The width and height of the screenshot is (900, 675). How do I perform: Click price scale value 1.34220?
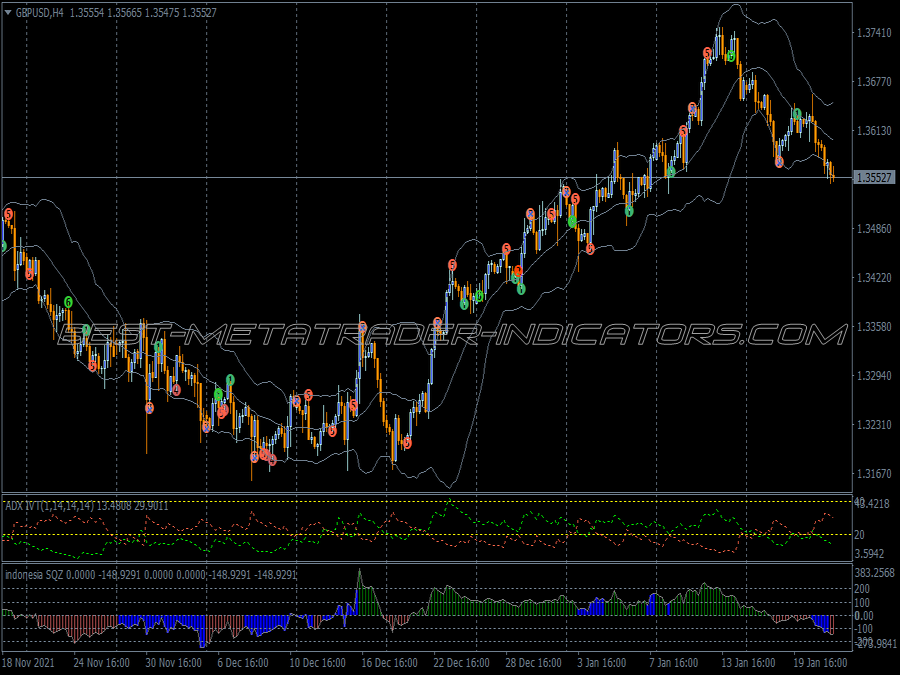874,278
